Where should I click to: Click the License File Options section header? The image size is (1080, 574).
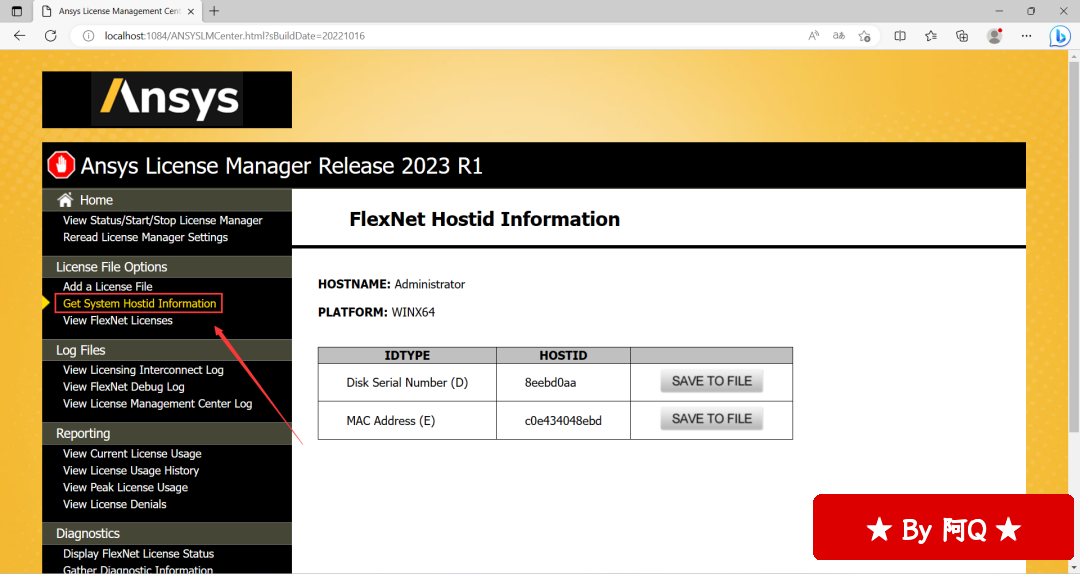pyautogui.click(x=167, y=267)
